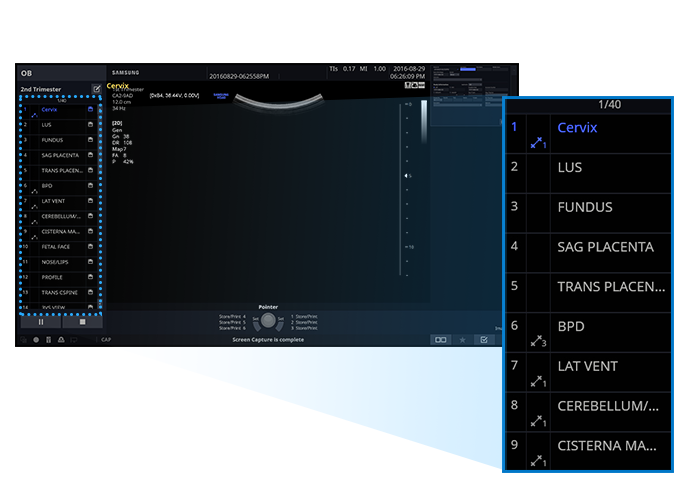Viewport: 689px width, 477px height.
Task: Click the trackball Pointer control
Action: (268, 321)
